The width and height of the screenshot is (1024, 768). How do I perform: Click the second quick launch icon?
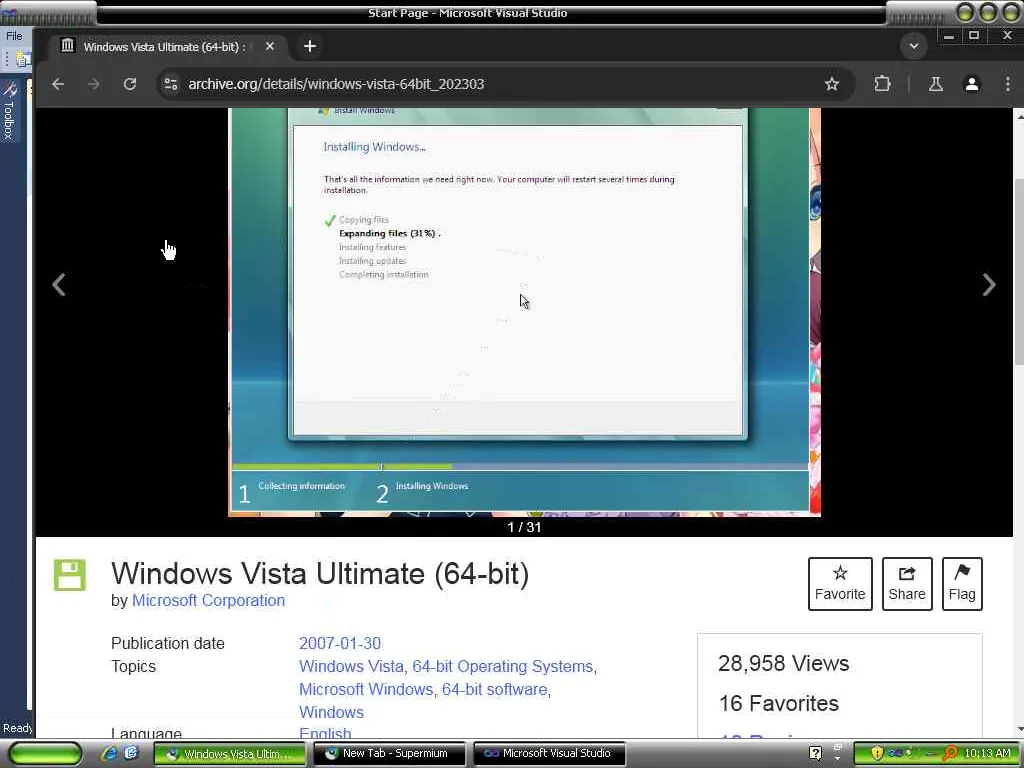(x=131, y=754)
